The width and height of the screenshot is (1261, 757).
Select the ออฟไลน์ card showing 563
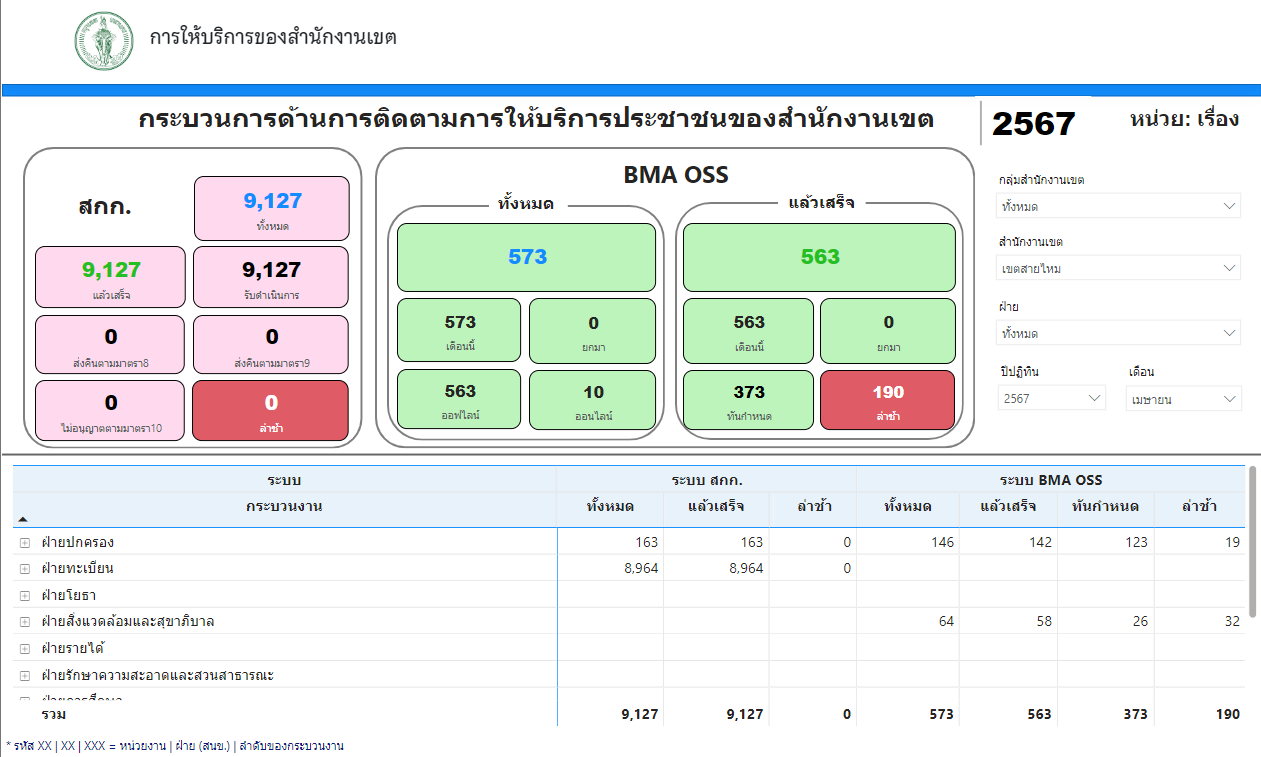[x=460, y=400]
